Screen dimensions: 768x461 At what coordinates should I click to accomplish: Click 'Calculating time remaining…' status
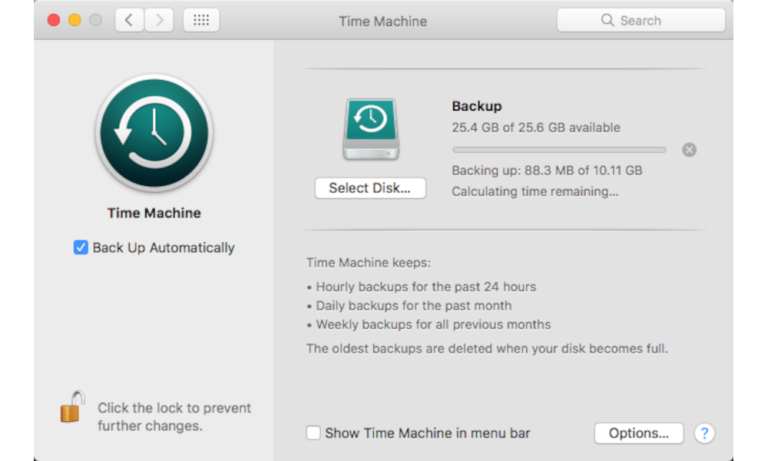[x=535, y=192]
